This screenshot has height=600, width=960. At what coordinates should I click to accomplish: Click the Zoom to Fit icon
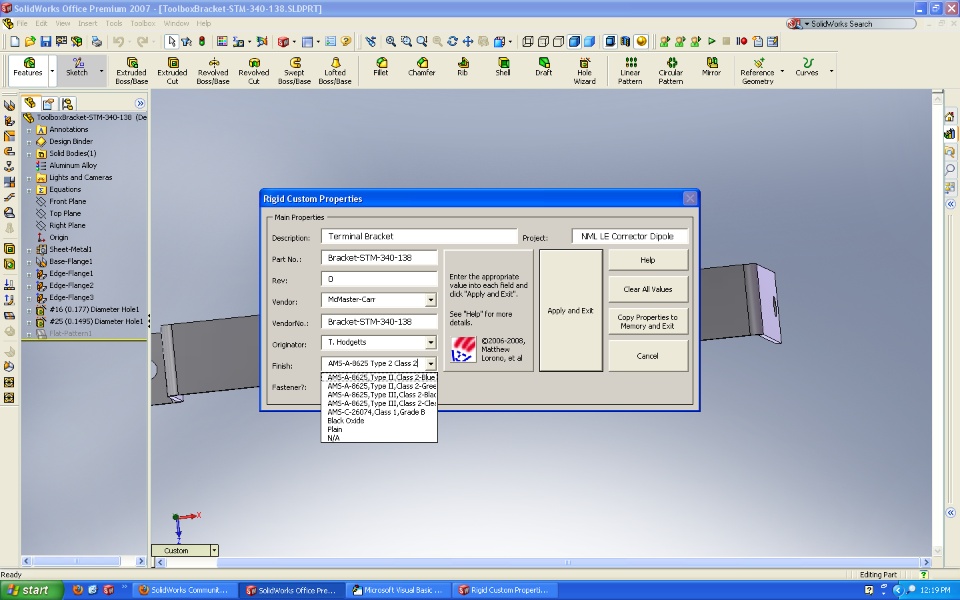(391, 42)
